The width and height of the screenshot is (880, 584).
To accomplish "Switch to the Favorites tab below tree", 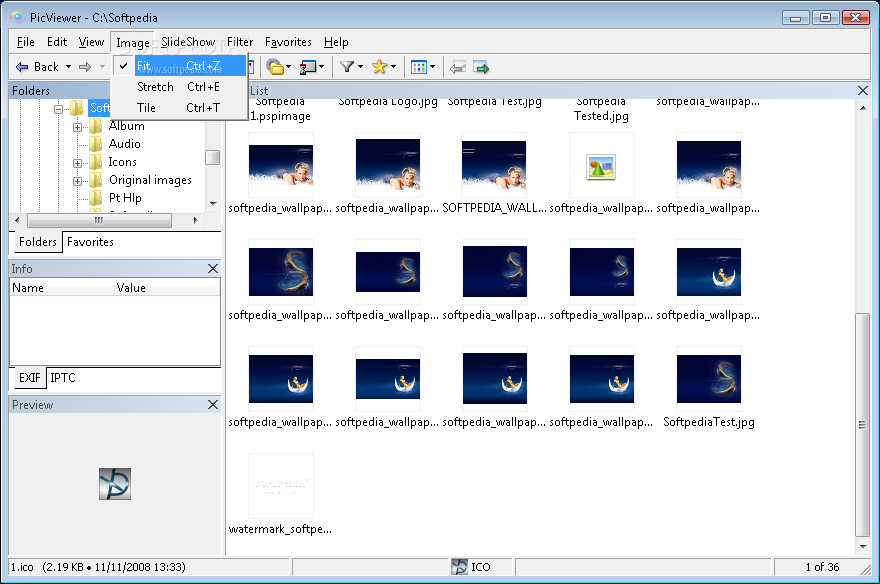I will (90, 242).
